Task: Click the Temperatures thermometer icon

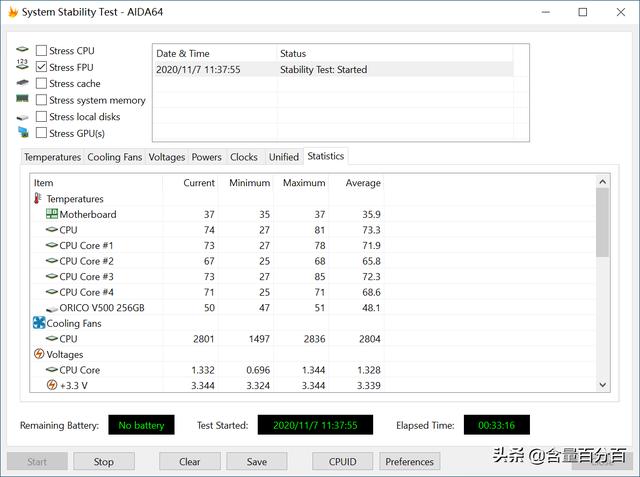Action: (39, 199)
